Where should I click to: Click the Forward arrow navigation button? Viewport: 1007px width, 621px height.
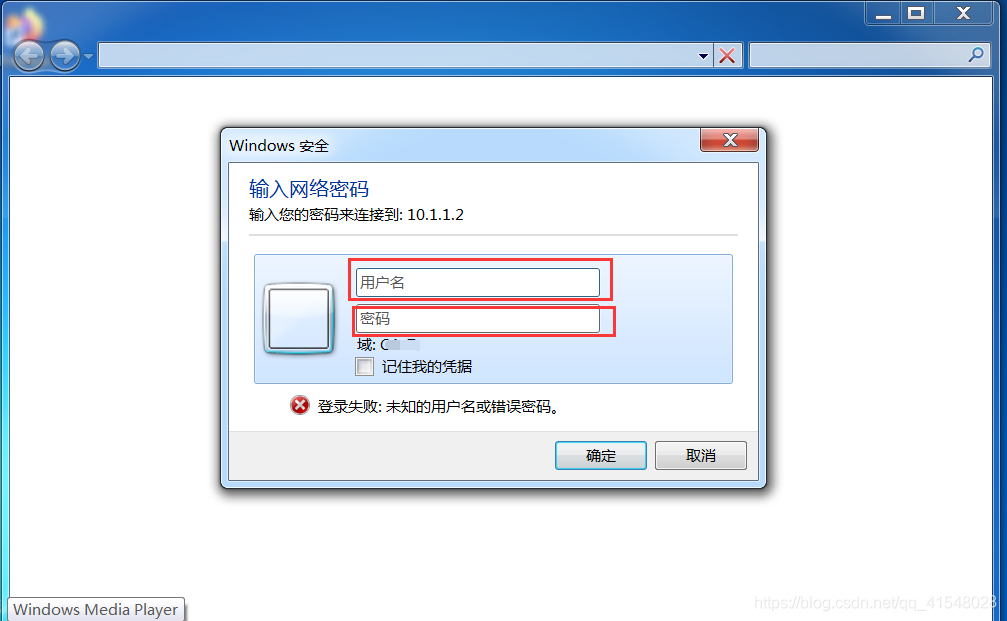(65, 56)
